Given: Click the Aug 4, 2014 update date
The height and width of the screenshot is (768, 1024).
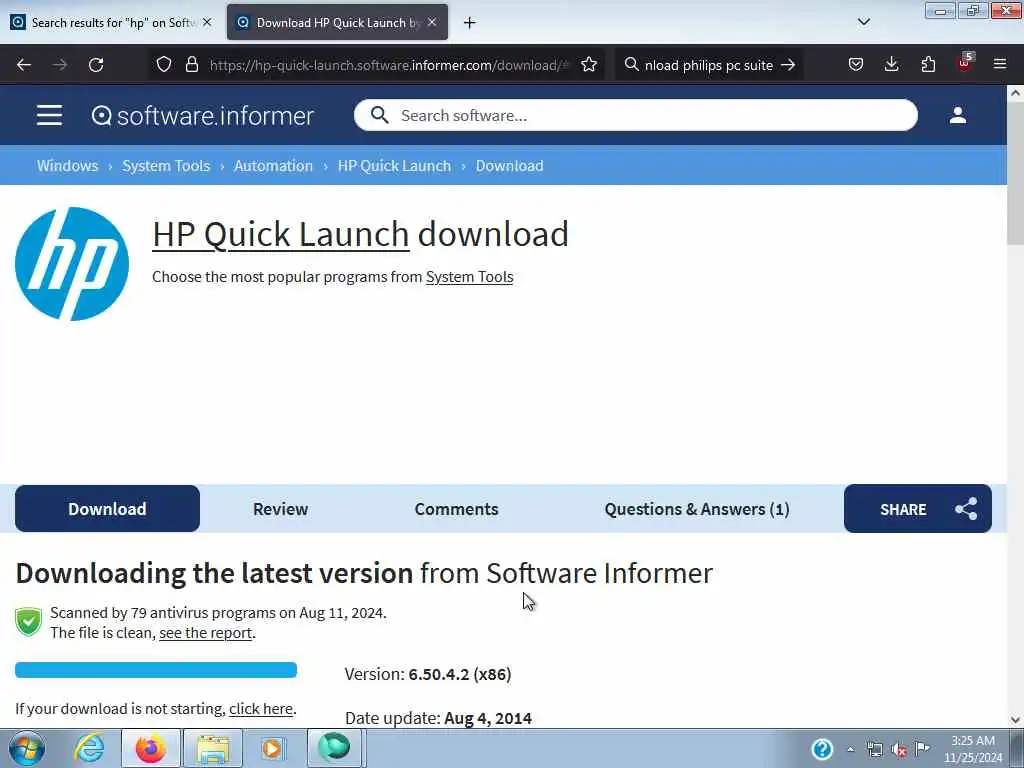Looking at the screenshot, I should (488, 718).
